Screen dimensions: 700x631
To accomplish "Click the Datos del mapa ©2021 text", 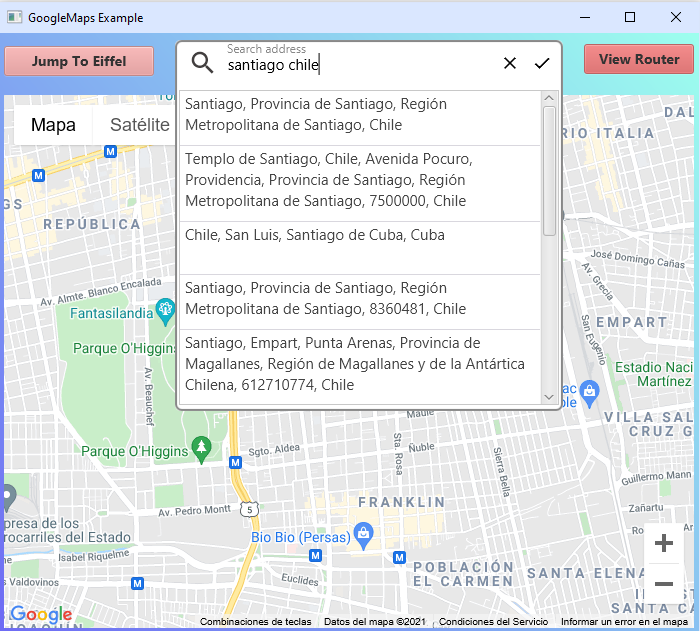I will tap(375, 621).
